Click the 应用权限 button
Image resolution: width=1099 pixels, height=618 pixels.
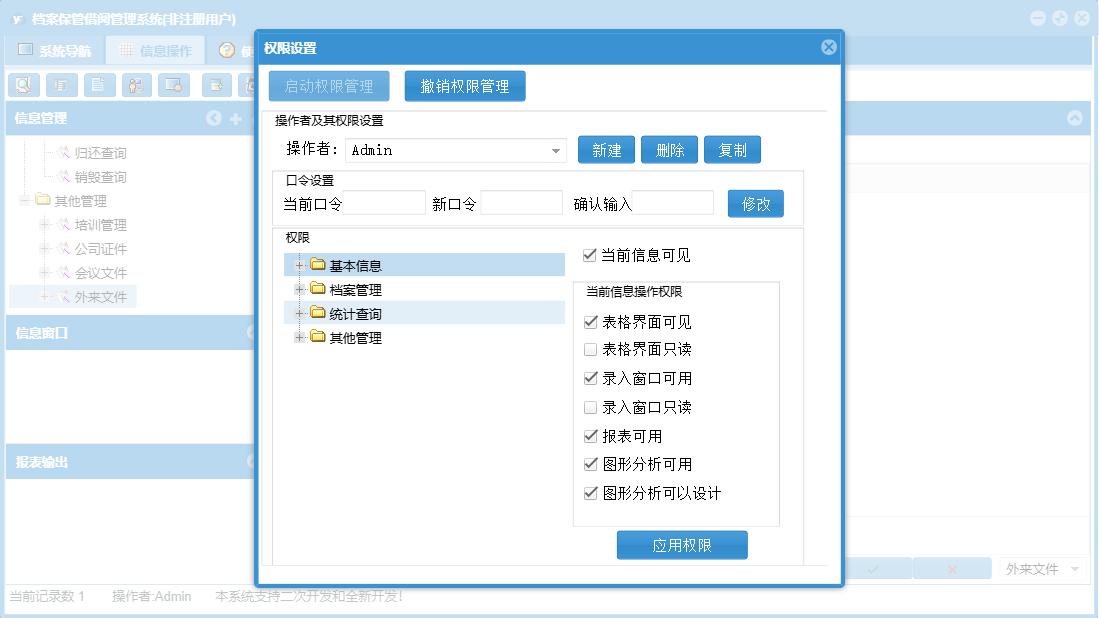click(x=682, y=545)
